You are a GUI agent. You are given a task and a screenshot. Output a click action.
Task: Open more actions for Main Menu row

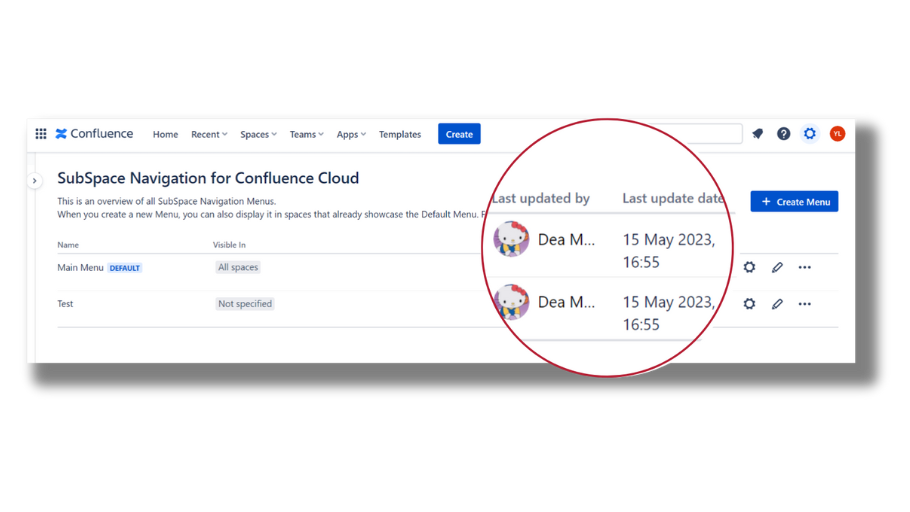pos(805,268)
